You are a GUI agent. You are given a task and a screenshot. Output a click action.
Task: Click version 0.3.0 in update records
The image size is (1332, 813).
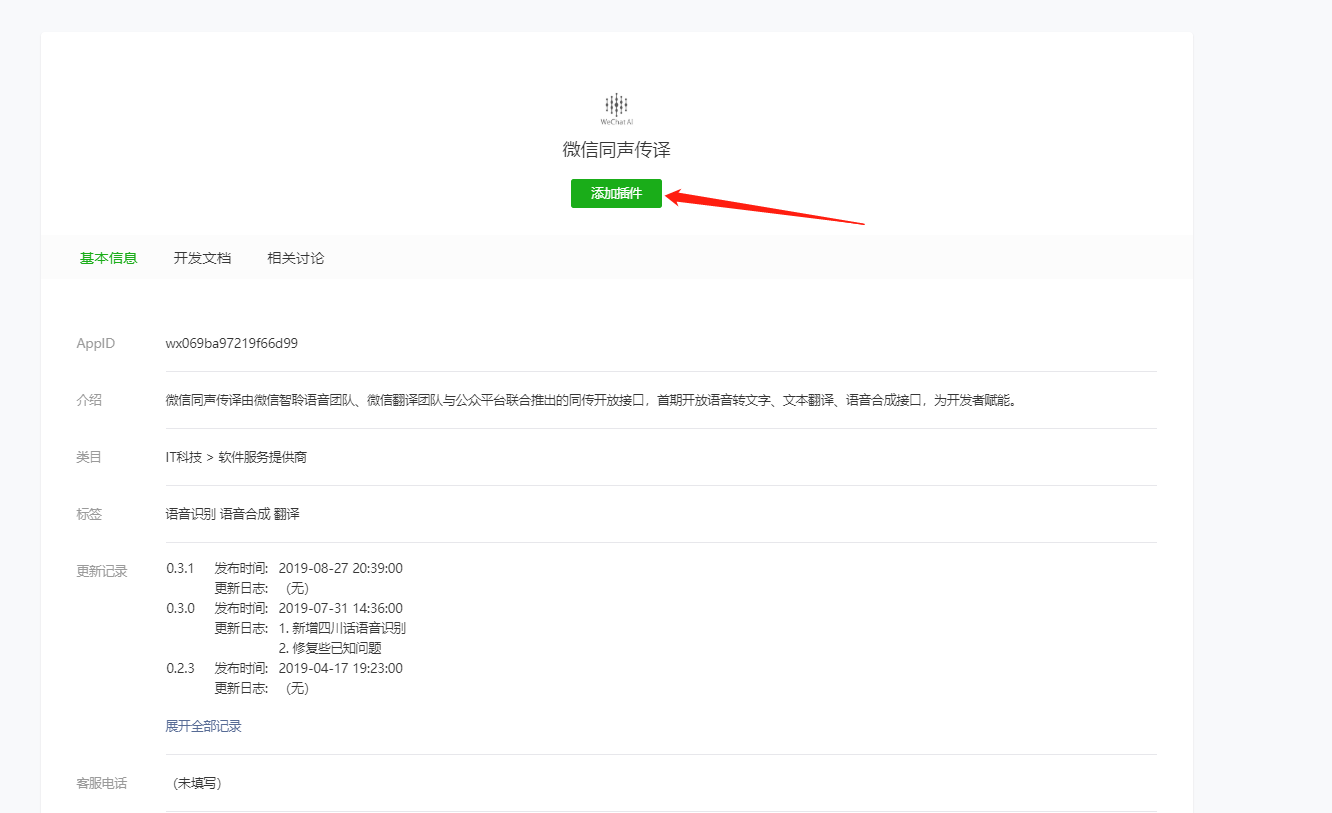[180, 608]
